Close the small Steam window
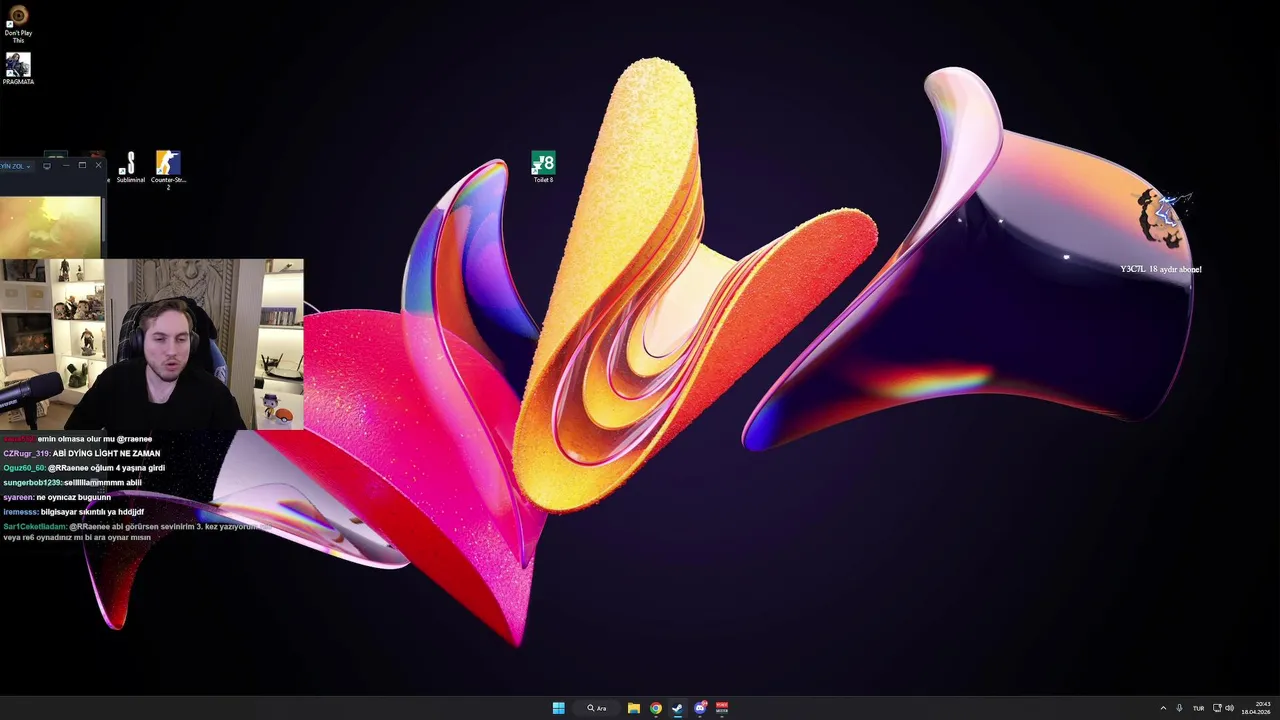Screen dimensions: 1280x720 pyautogui.click(x=97, y=166)
